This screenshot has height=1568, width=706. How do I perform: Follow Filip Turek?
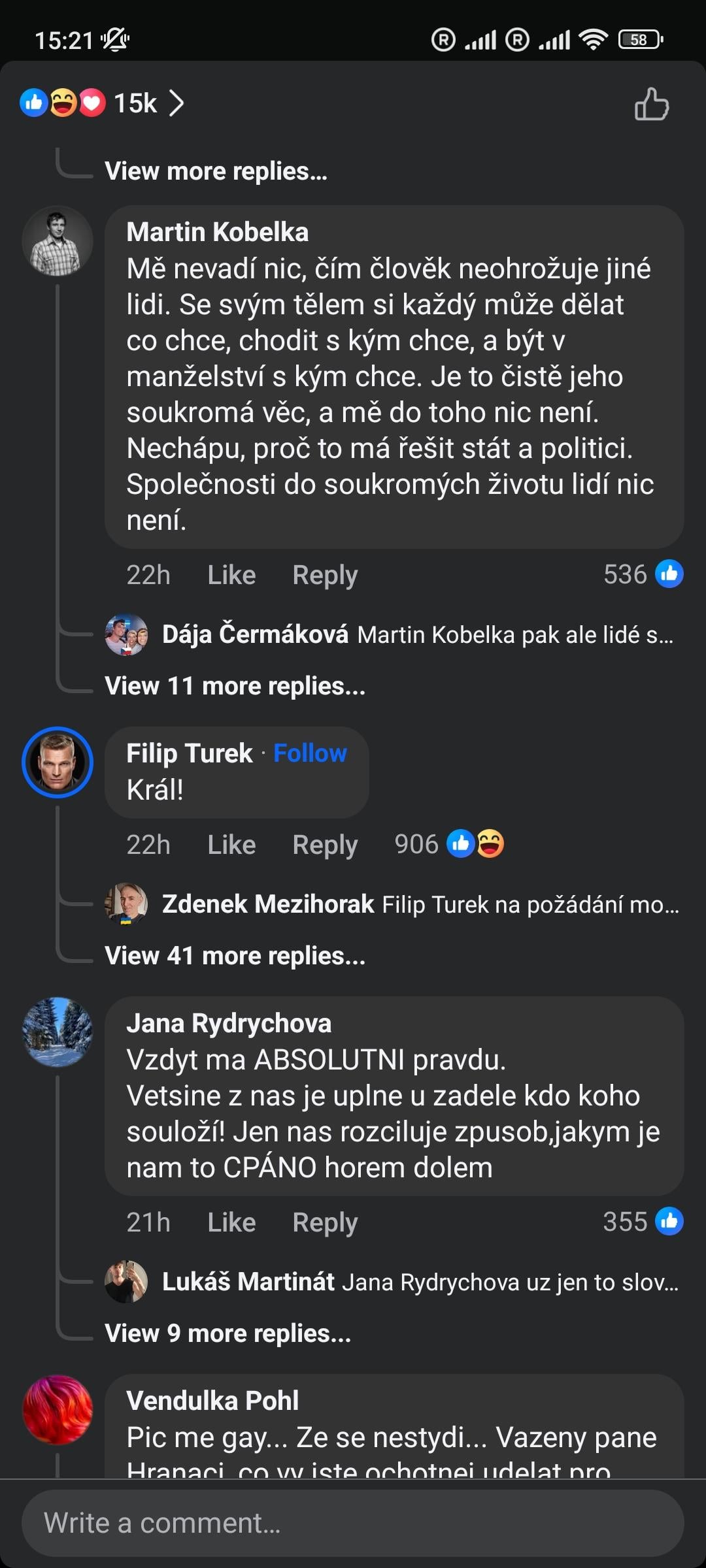(310, 753)
